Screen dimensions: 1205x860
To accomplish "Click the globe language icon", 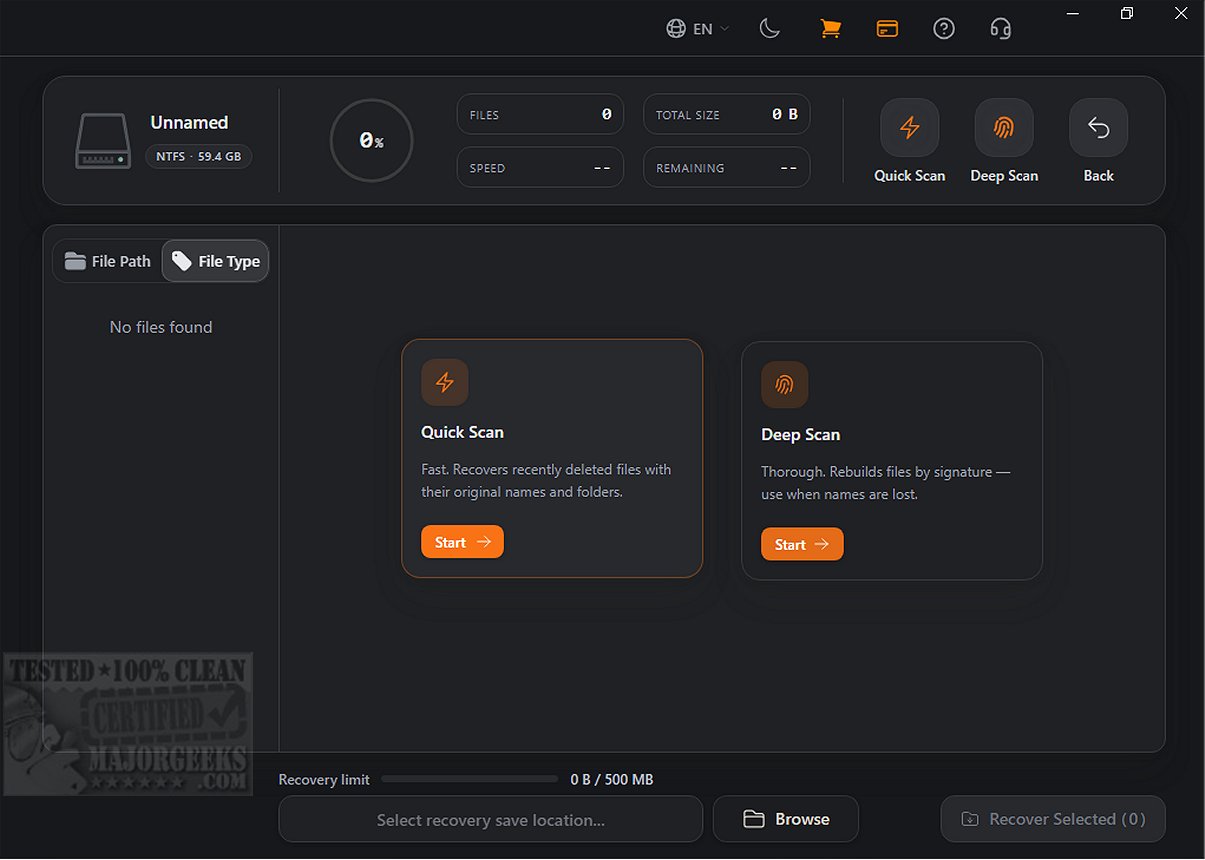I will (676, 29).
